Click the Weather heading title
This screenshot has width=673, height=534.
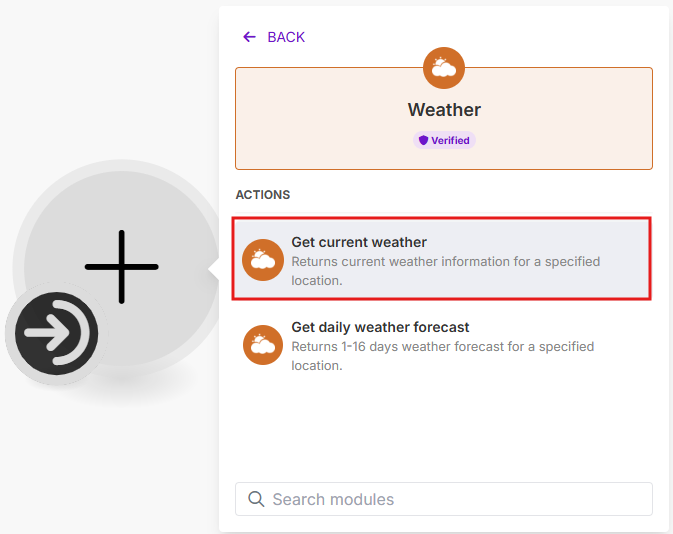point(444,110)
